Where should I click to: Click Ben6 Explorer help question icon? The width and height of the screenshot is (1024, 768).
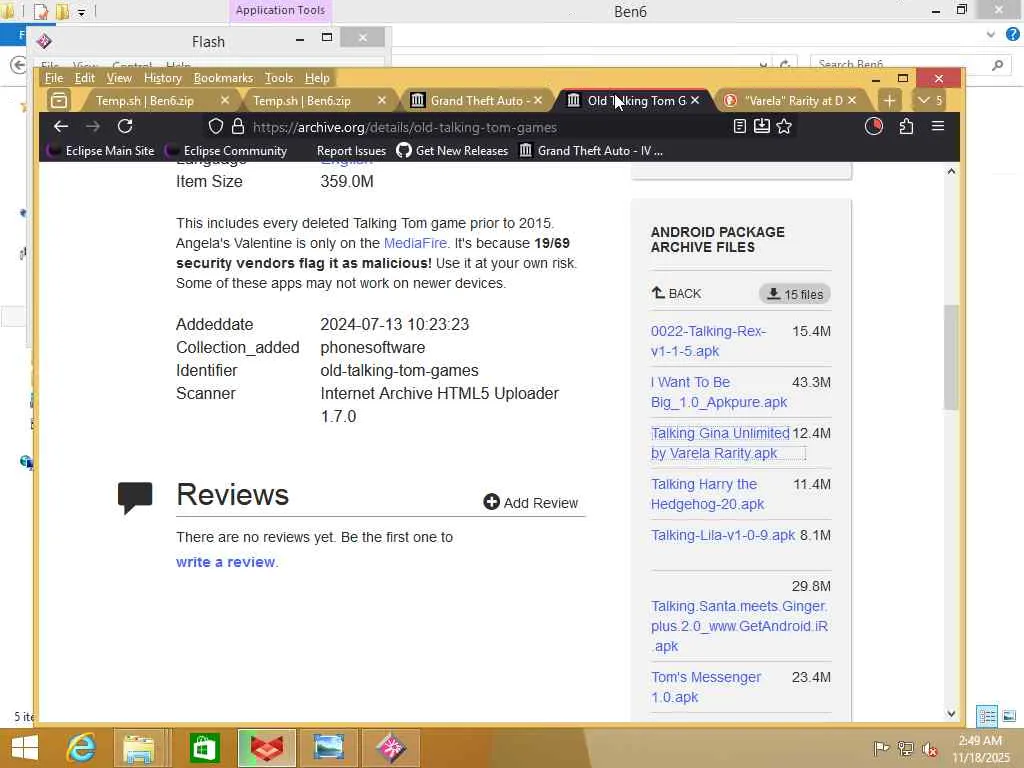[1012, 34]
